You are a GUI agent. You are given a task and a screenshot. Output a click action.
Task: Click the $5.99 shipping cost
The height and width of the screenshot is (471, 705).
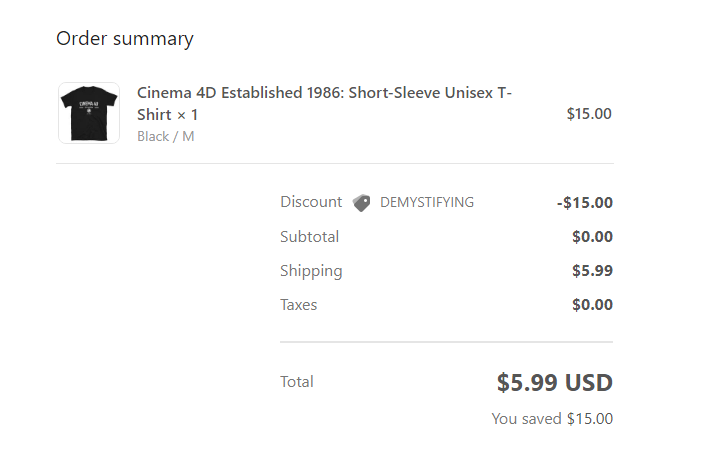592,271
